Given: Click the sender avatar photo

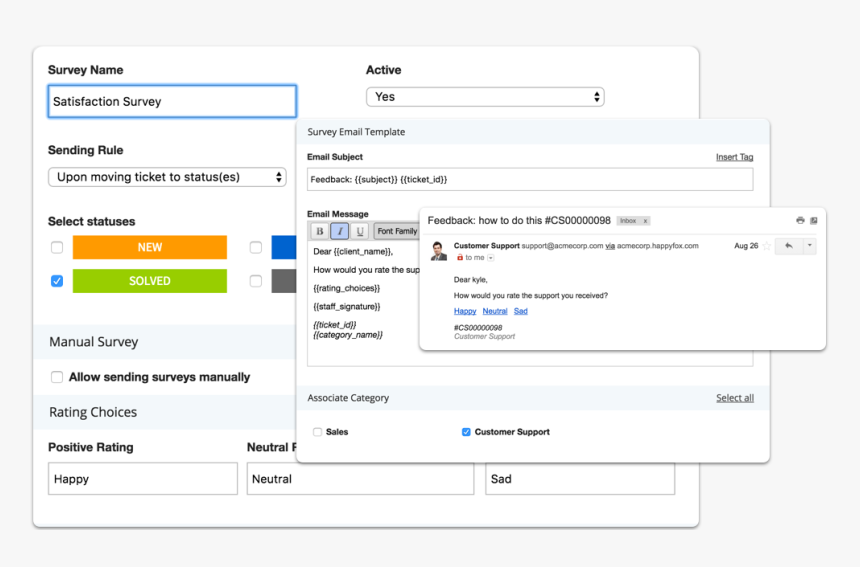Looking at the screenshot, I should coord(439,251).
